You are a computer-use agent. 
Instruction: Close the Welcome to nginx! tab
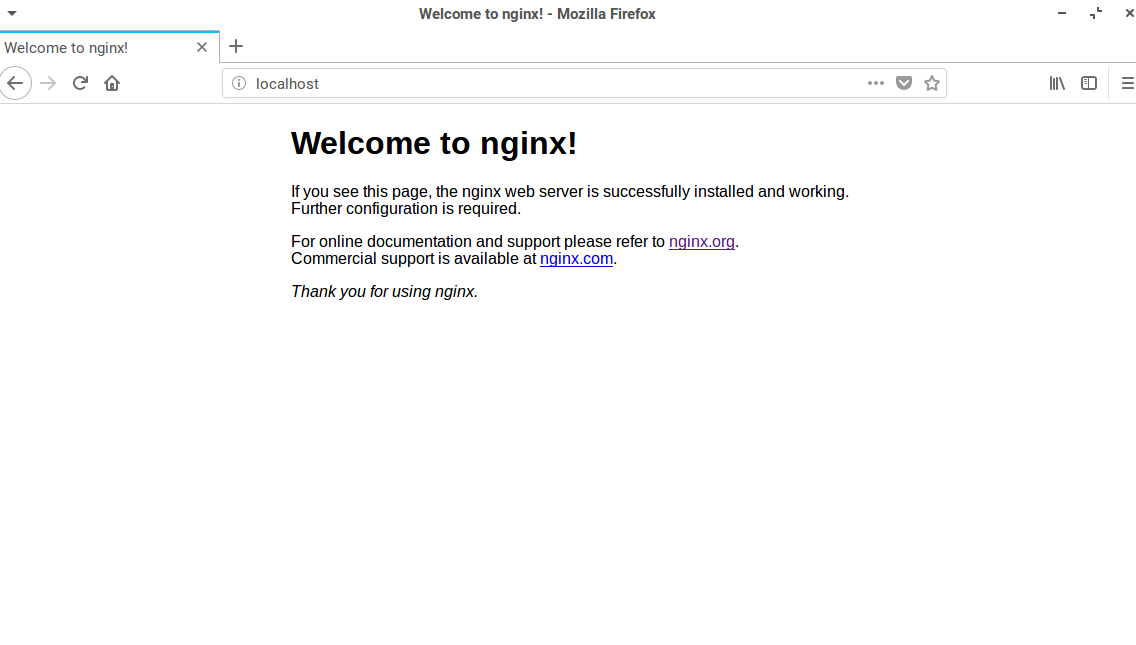[202, 47]
